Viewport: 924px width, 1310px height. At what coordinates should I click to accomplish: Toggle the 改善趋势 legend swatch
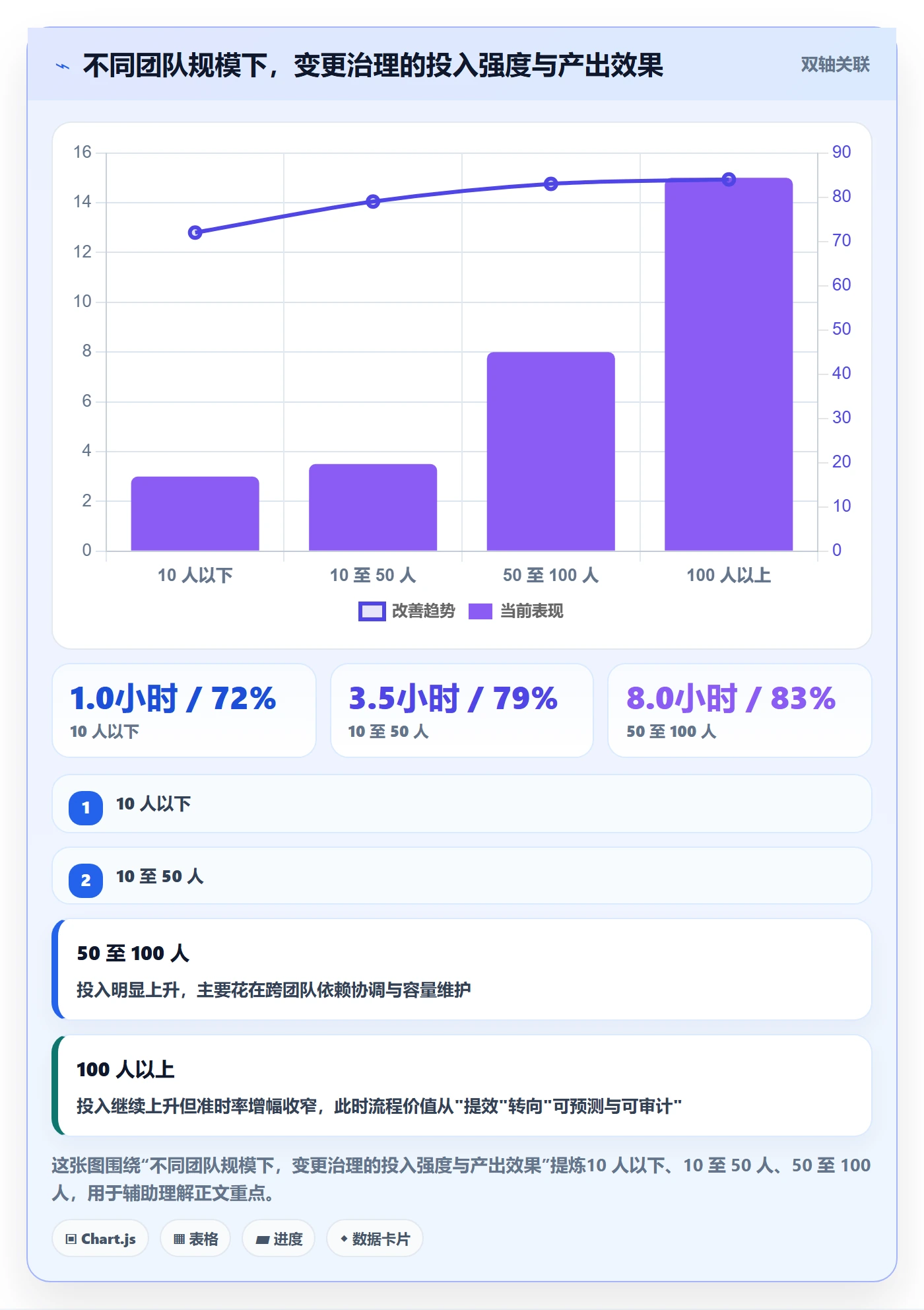click(372, 611)
